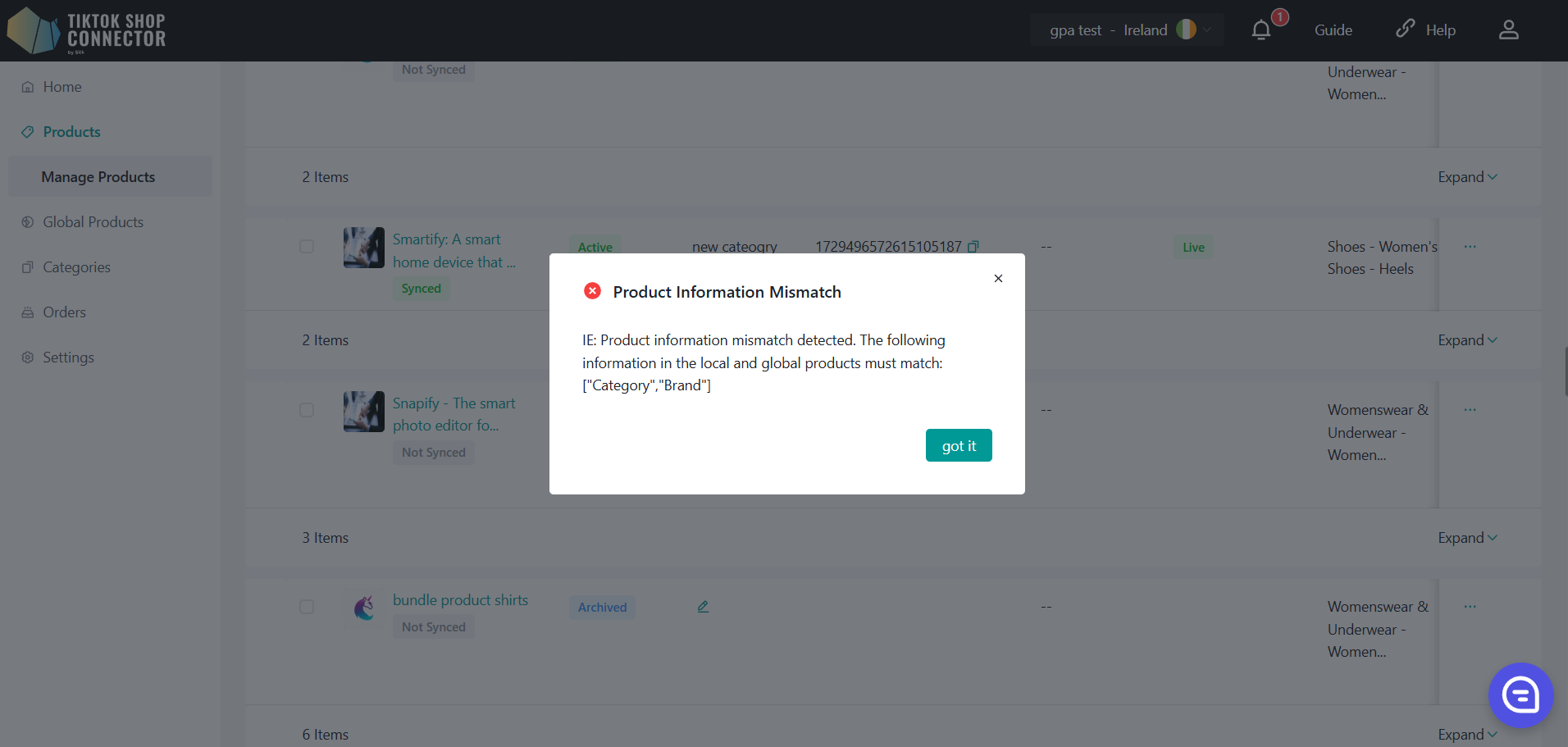Open Orders from the sidebar
The height and width of the screenshot is (747, 1568).
pos(64,312)
